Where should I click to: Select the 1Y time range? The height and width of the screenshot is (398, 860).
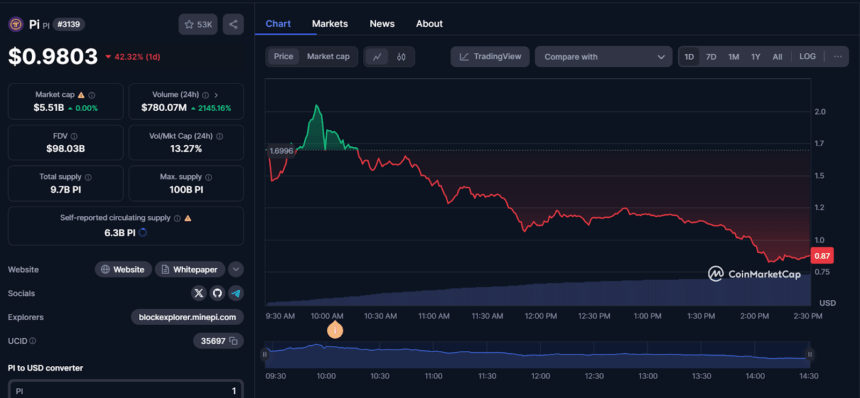[x=756, y=56]
